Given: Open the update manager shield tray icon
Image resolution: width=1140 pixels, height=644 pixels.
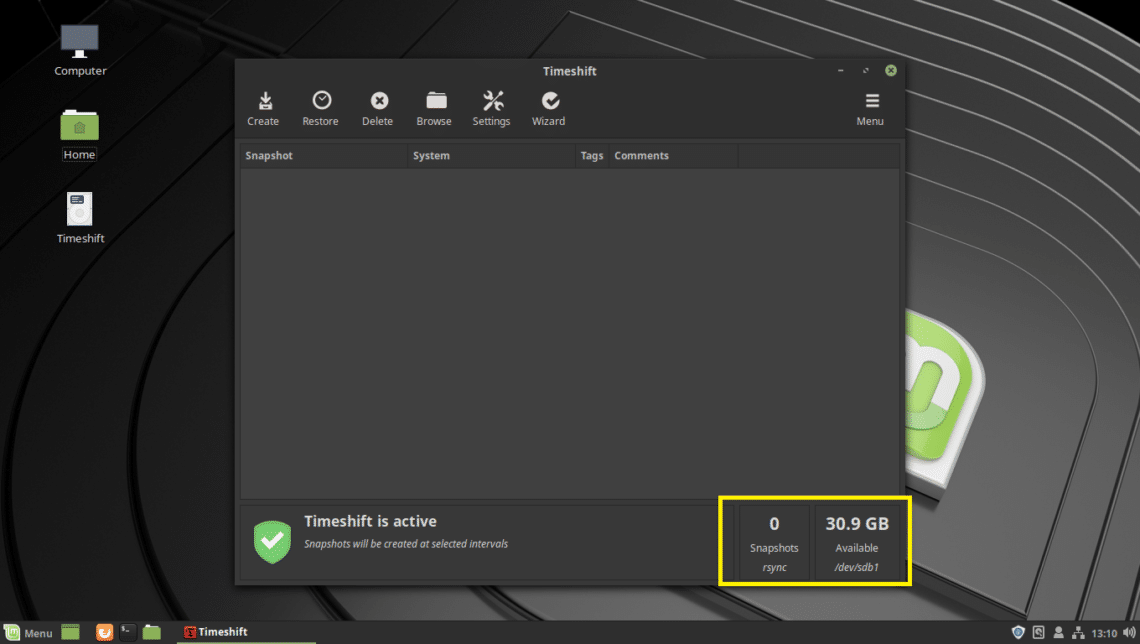Looking at the screenshot, I should 1018,632.
